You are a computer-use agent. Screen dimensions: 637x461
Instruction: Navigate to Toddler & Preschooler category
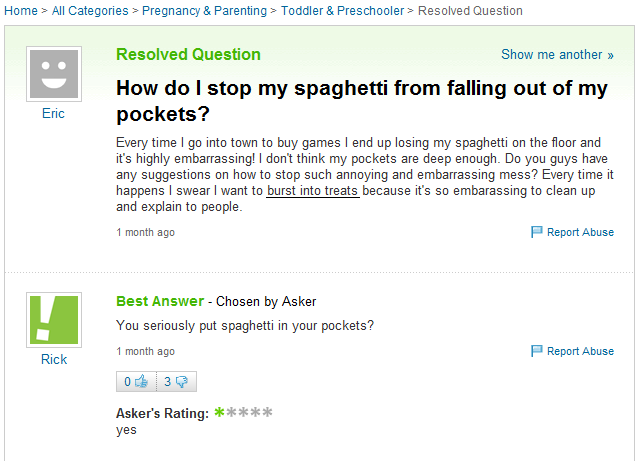point(342,11)
